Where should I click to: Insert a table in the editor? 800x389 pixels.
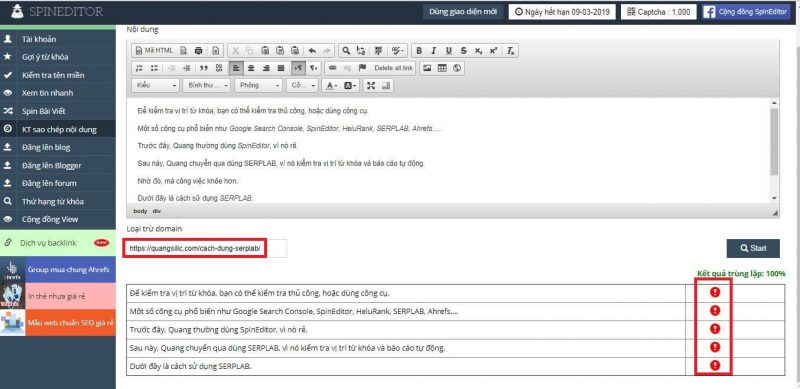click(x=442, y=68)
